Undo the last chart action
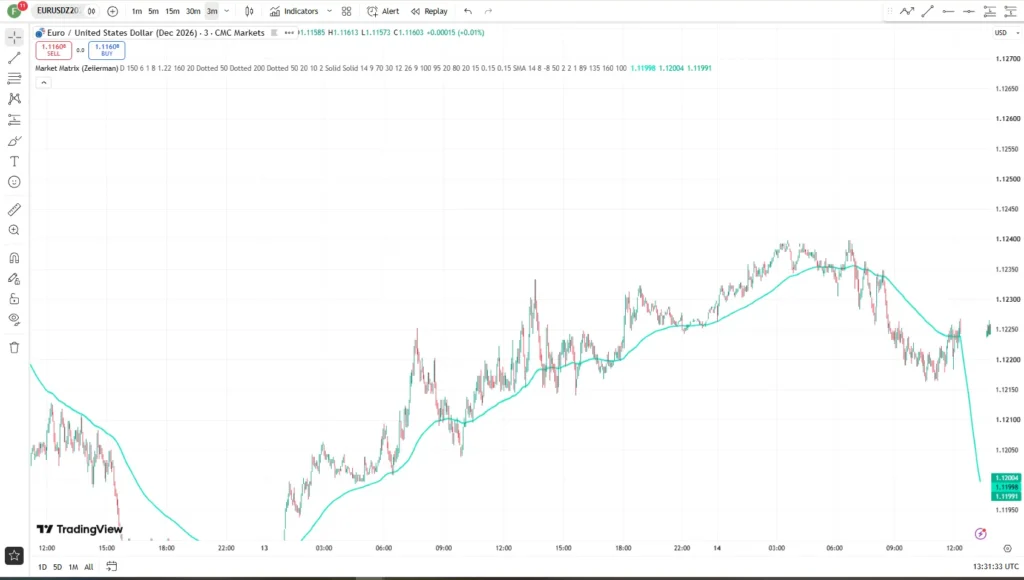 pyautogui.click(x=468, y=11)
